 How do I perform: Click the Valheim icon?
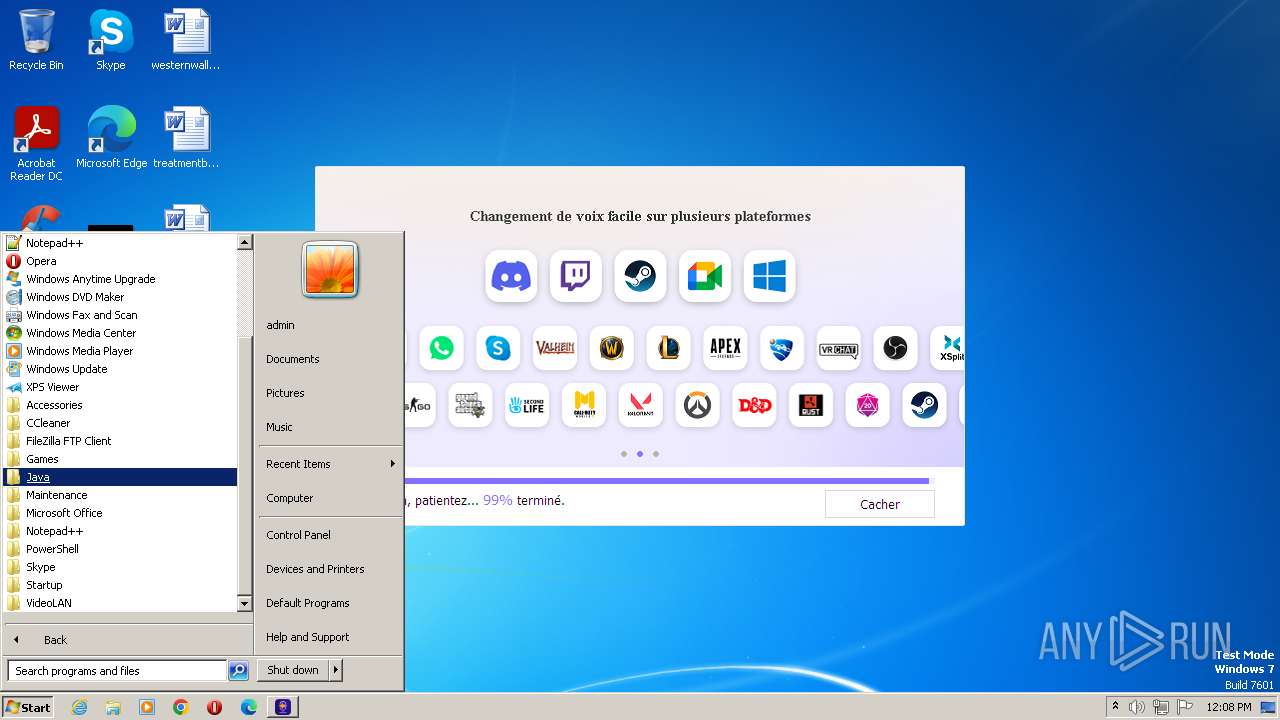(x=555, y=348)
